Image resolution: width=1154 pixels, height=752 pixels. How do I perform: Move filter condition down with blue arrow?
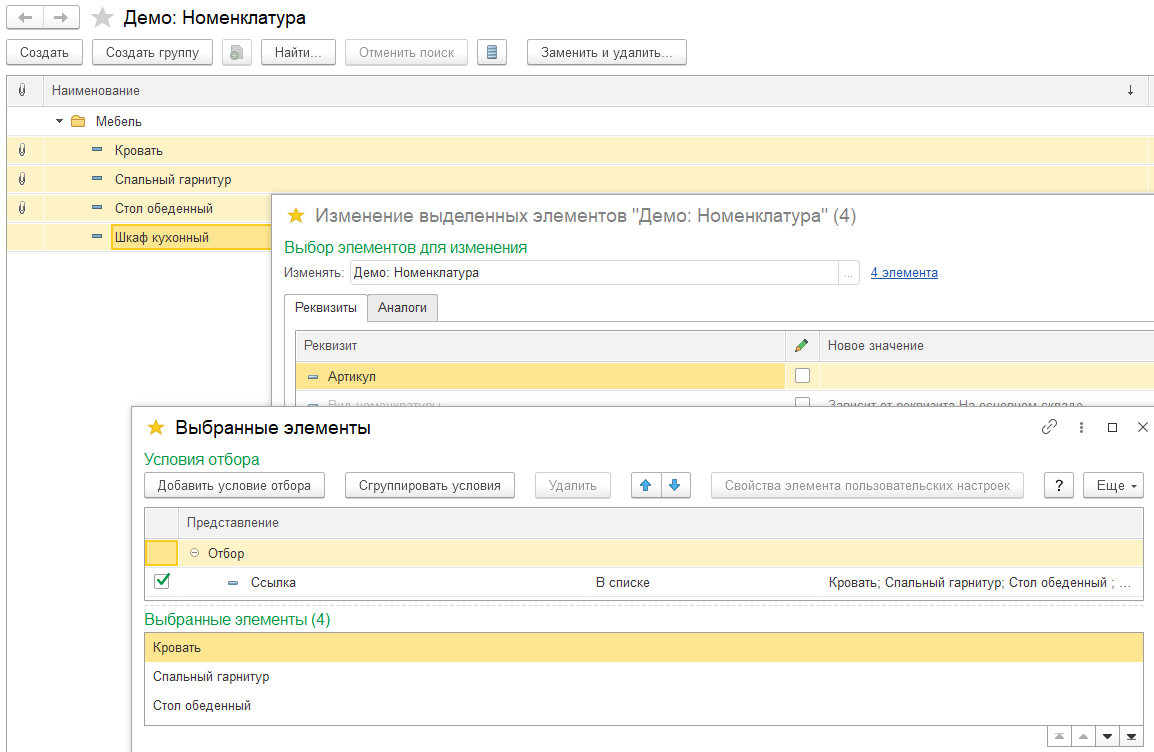[674, 486]
